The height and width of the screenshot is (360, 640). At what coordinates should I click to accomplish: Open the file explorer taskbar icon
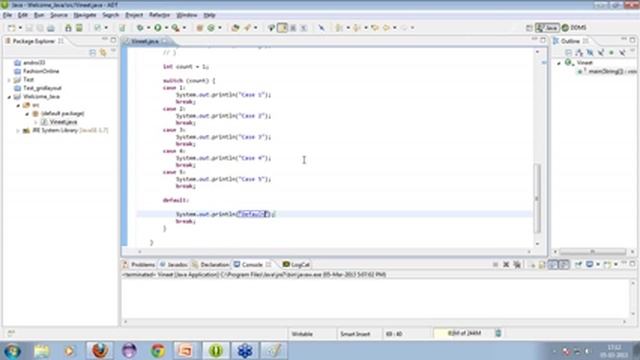[41, 350]
